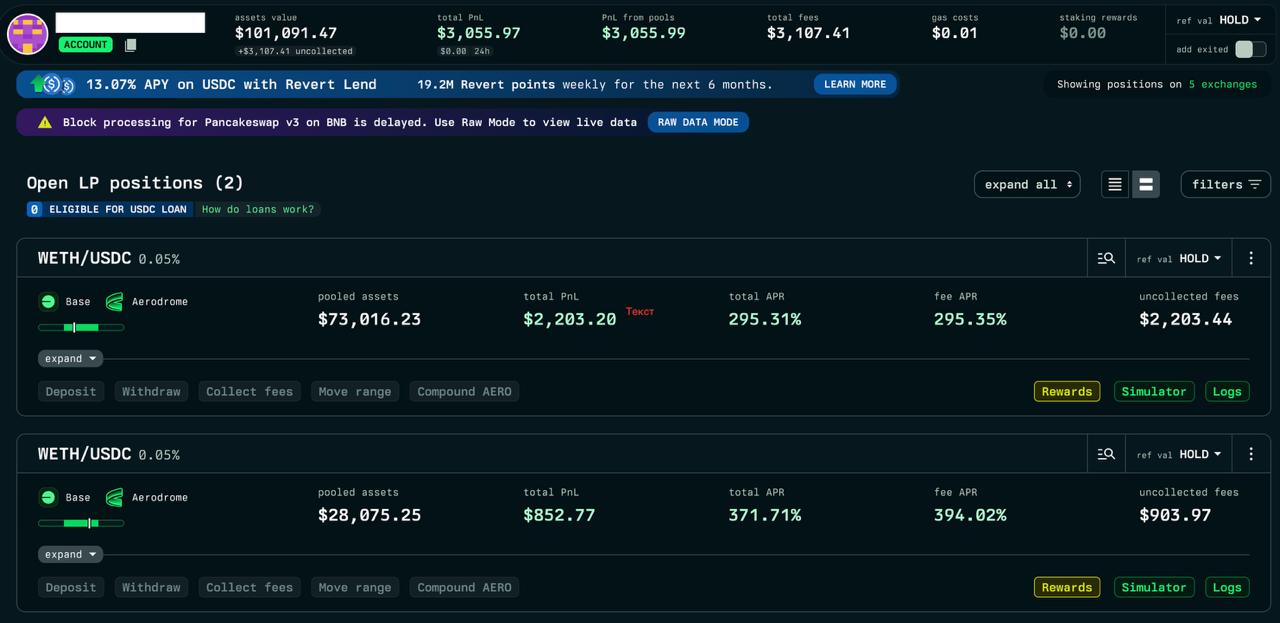
Task: Open position details search icon, second WETH/USDC
Action: click(x=1106, y=454)
